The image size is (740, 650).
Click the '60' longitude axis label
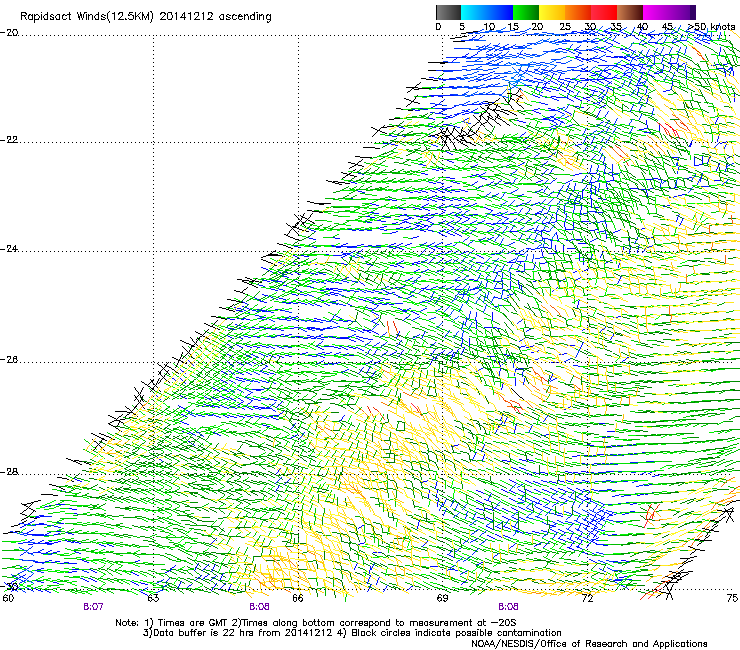(x=8, y=598)
